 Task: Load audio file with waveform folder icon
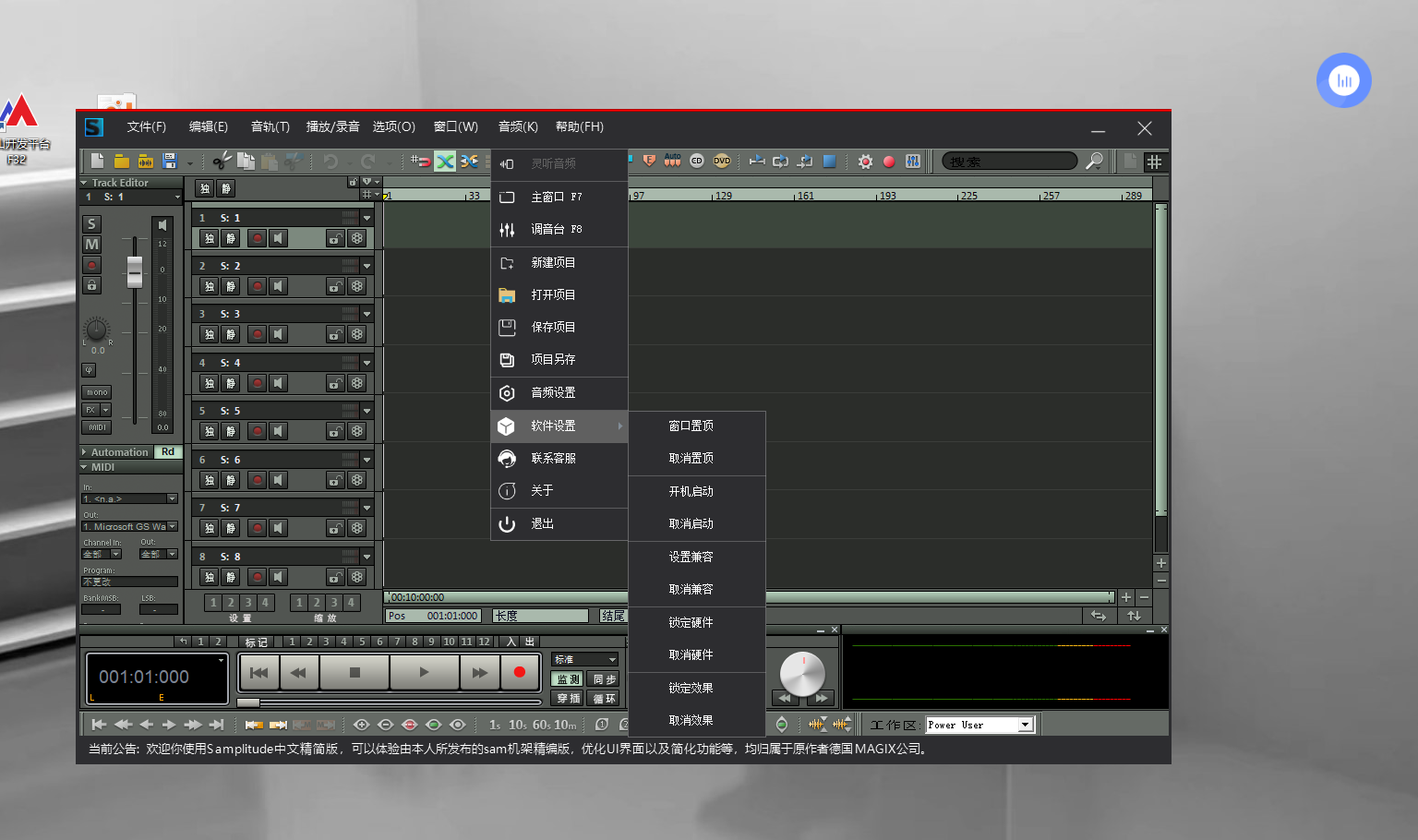[145, 161]
